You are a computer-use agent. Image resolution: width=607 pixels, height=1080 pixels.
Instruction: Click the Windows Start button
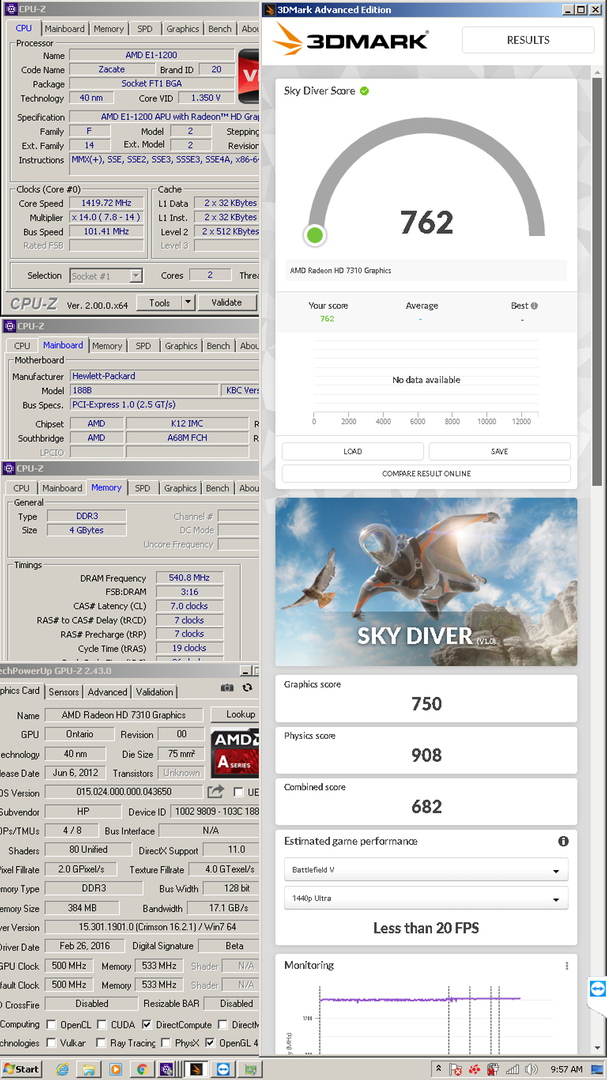point(21,1070)
